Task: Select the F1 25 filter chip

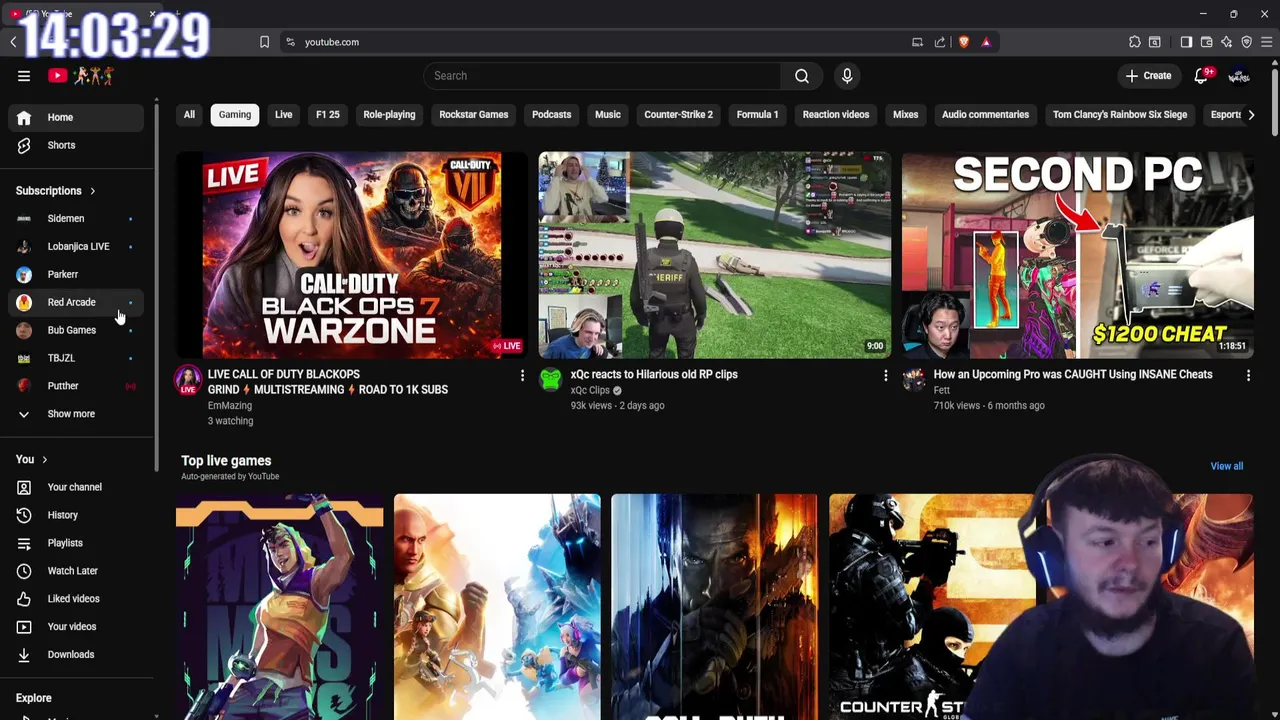Action: click(x=328, y=115)
